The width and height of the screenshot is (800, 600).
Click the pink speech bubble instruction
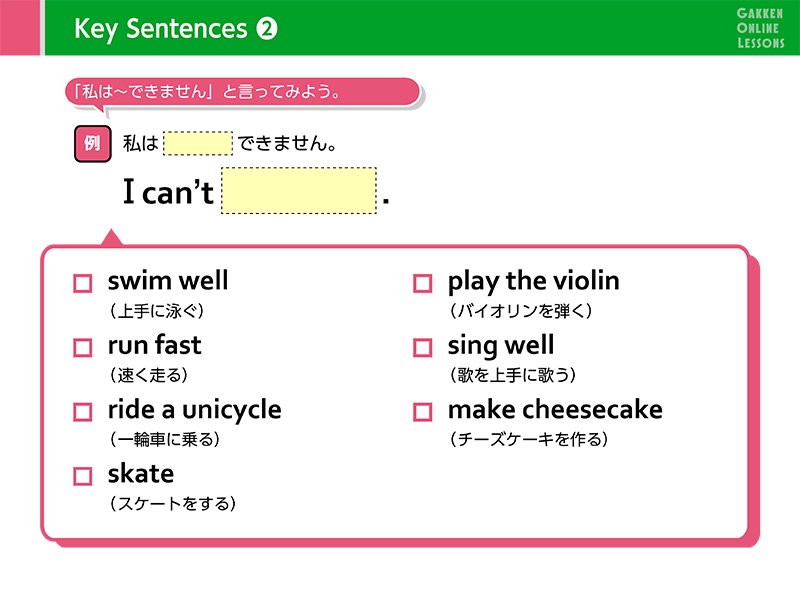242,92
